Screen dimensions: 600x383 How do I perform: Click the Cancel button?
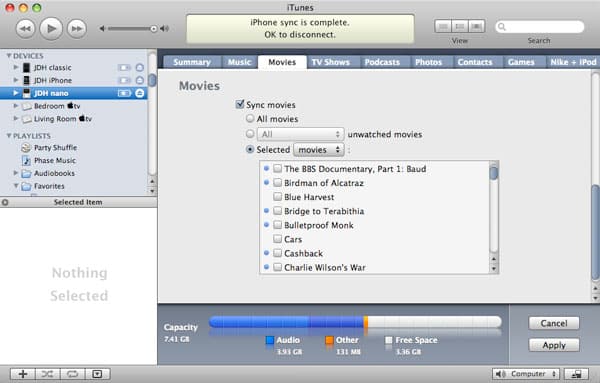(554, 323)
